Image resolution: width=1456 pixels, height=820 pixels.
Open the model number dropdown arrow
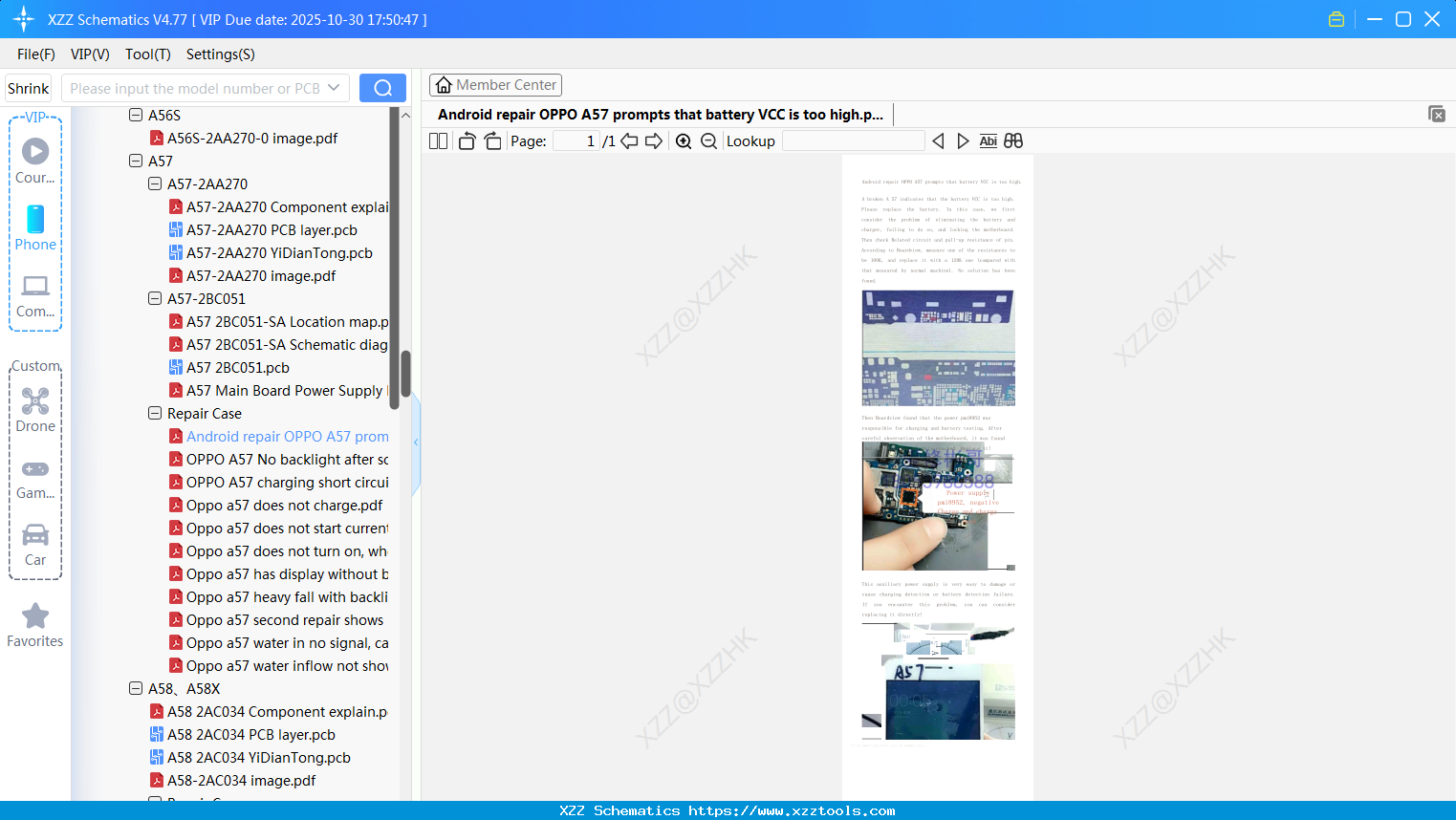point(334,88)
